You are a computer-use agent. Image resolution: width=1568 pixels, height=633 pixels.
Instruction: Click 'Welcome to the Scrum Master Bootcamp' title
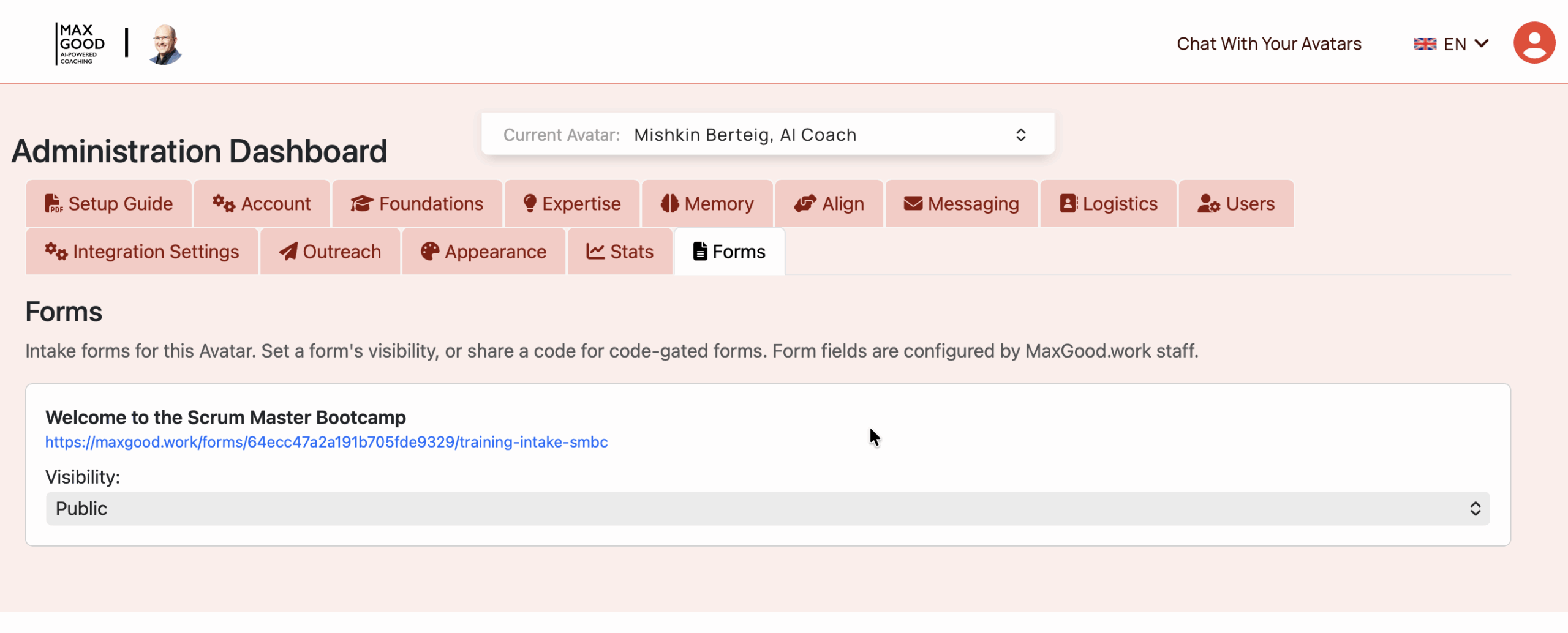pyautogui.click(x=225, y=418)
